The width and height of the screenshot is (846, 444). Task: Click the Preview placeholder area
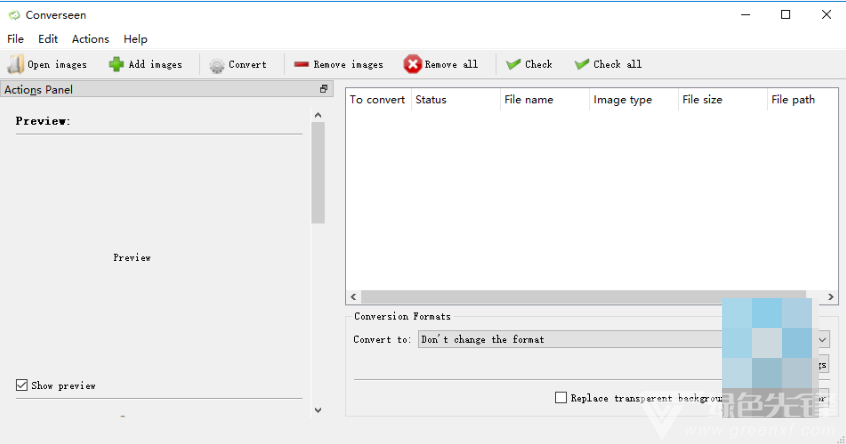132,258
